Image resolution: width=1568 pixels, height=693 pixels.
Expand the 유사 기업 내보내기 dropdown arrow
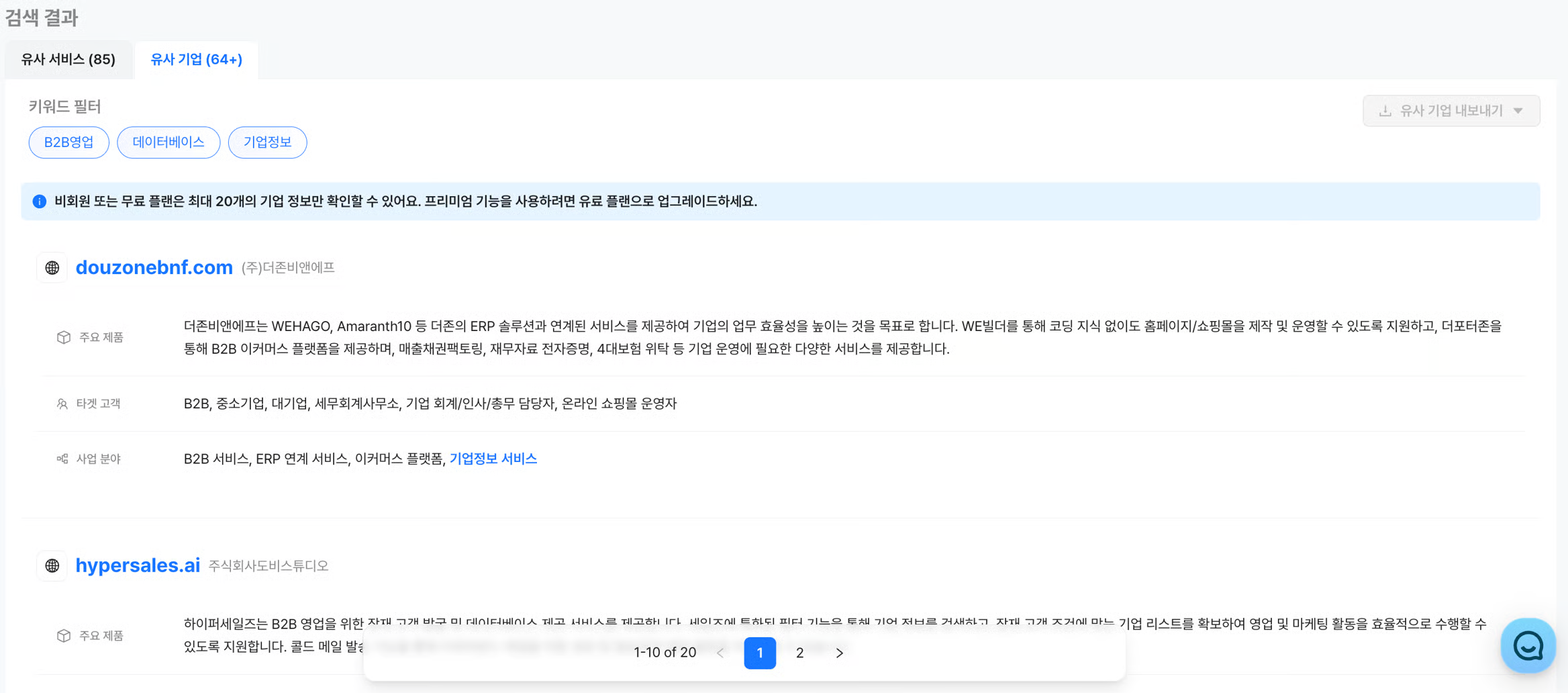coord(1518,111)
